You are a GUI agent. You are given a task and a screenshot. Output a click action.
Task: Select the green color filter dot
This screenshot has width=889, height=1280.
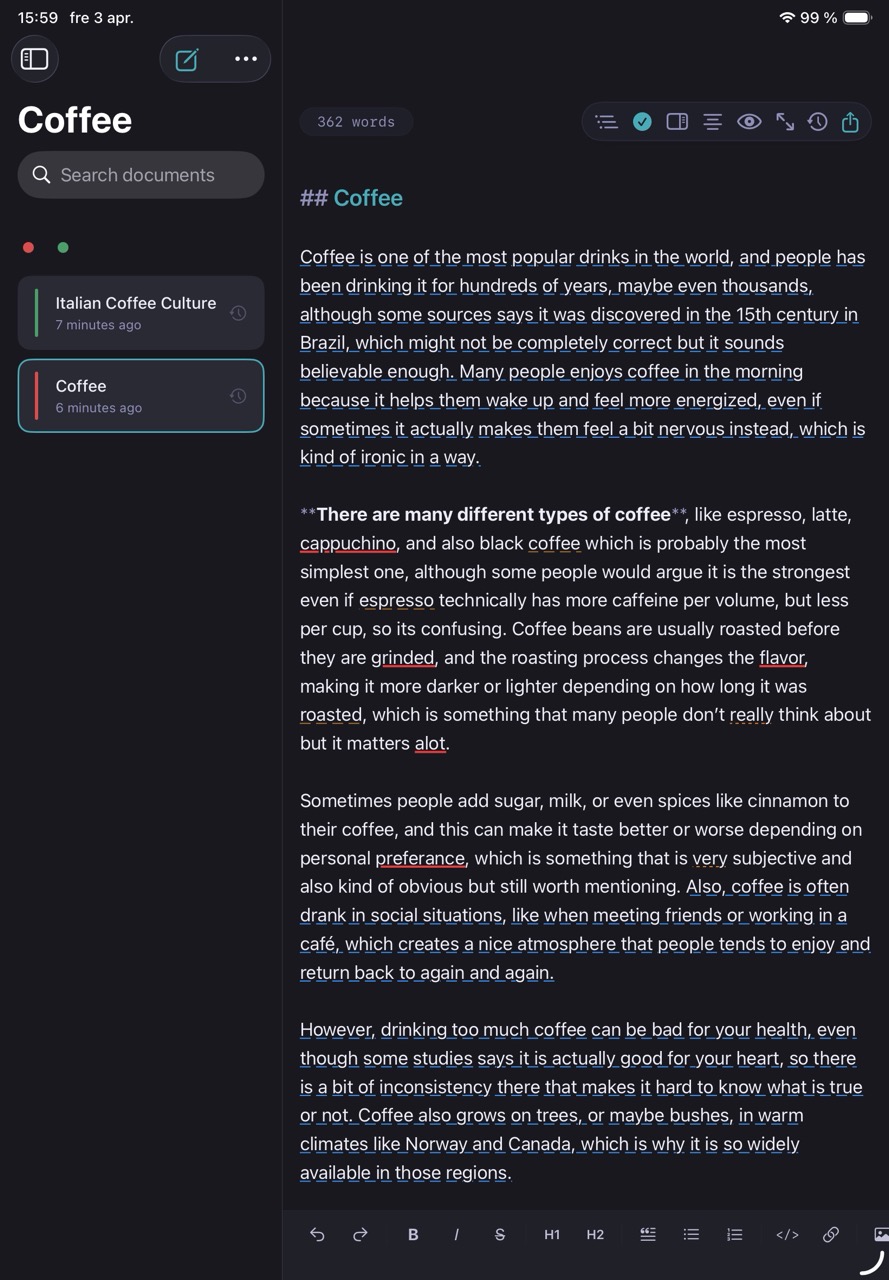tap(63, 248)
